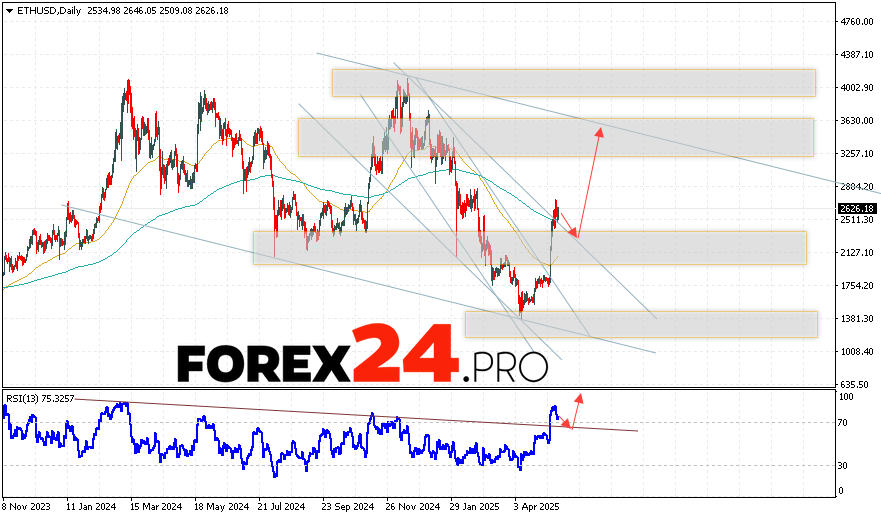Viewport: 881px width, 518px height.
Task: Click the 1008.40 price axis label
Action: click(x=856, y=352)
